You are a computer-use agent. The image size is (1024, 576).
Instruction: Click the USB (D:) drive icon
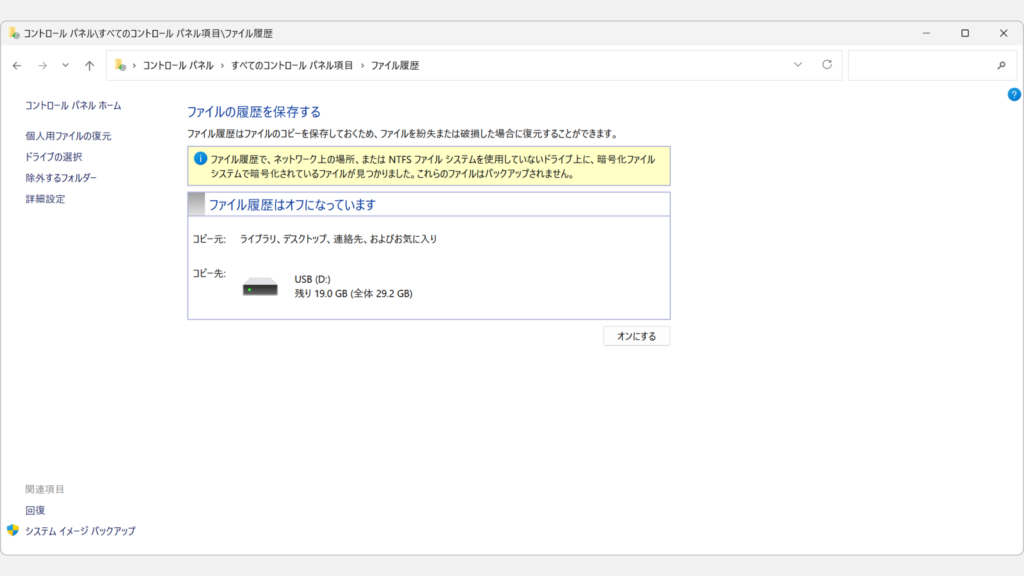[260, 287]
